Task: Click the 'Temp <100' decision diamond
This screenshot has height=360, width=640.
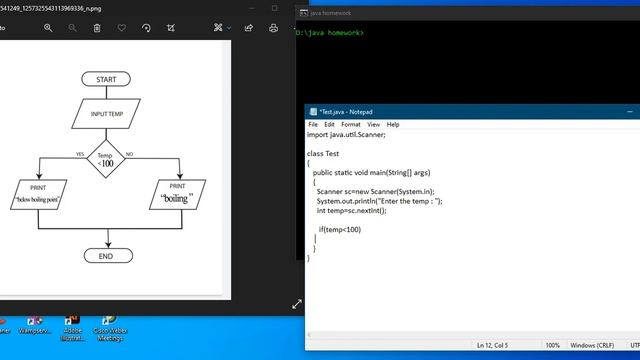Action: click(x=106, y=159)
